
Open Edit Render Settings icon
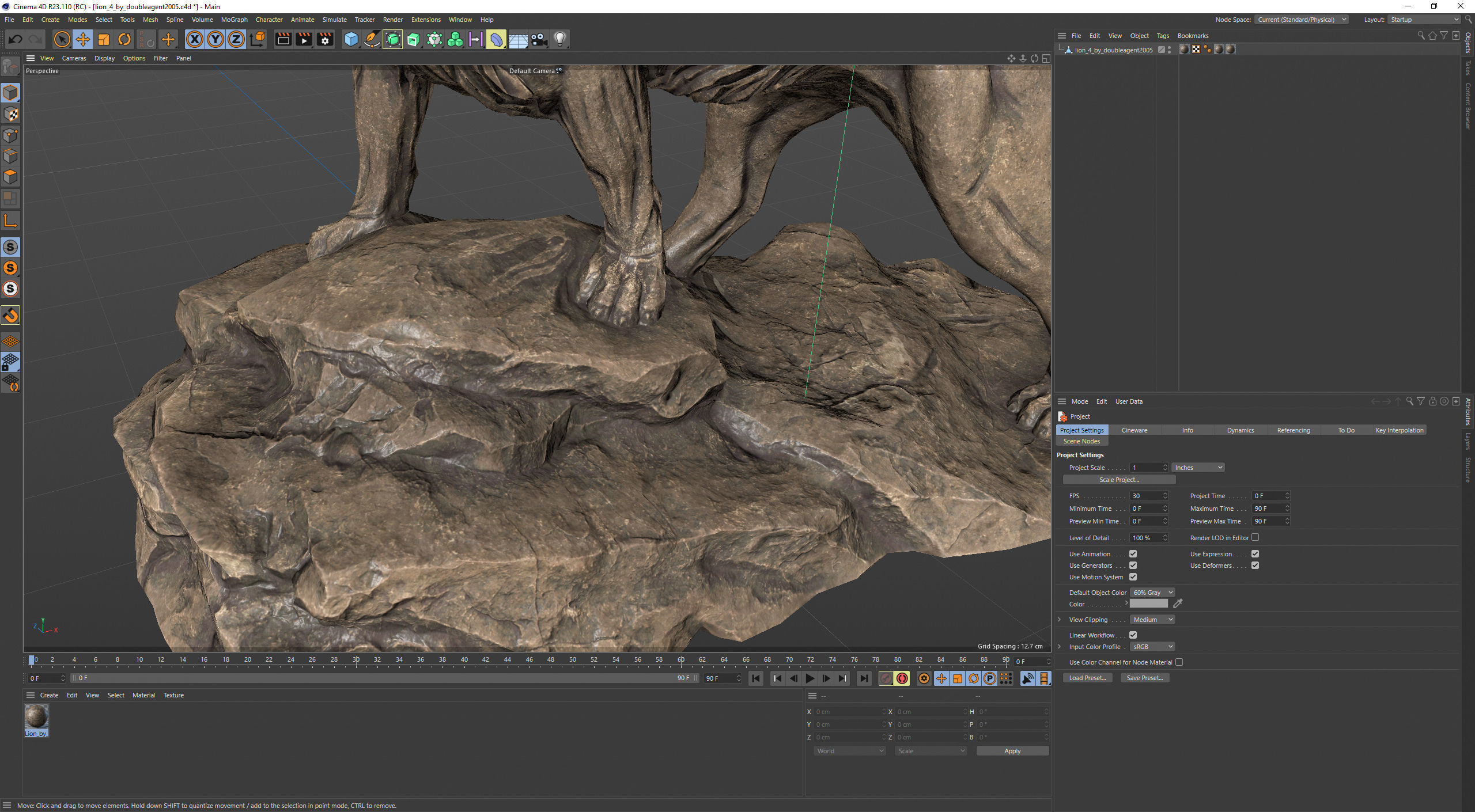325,40
